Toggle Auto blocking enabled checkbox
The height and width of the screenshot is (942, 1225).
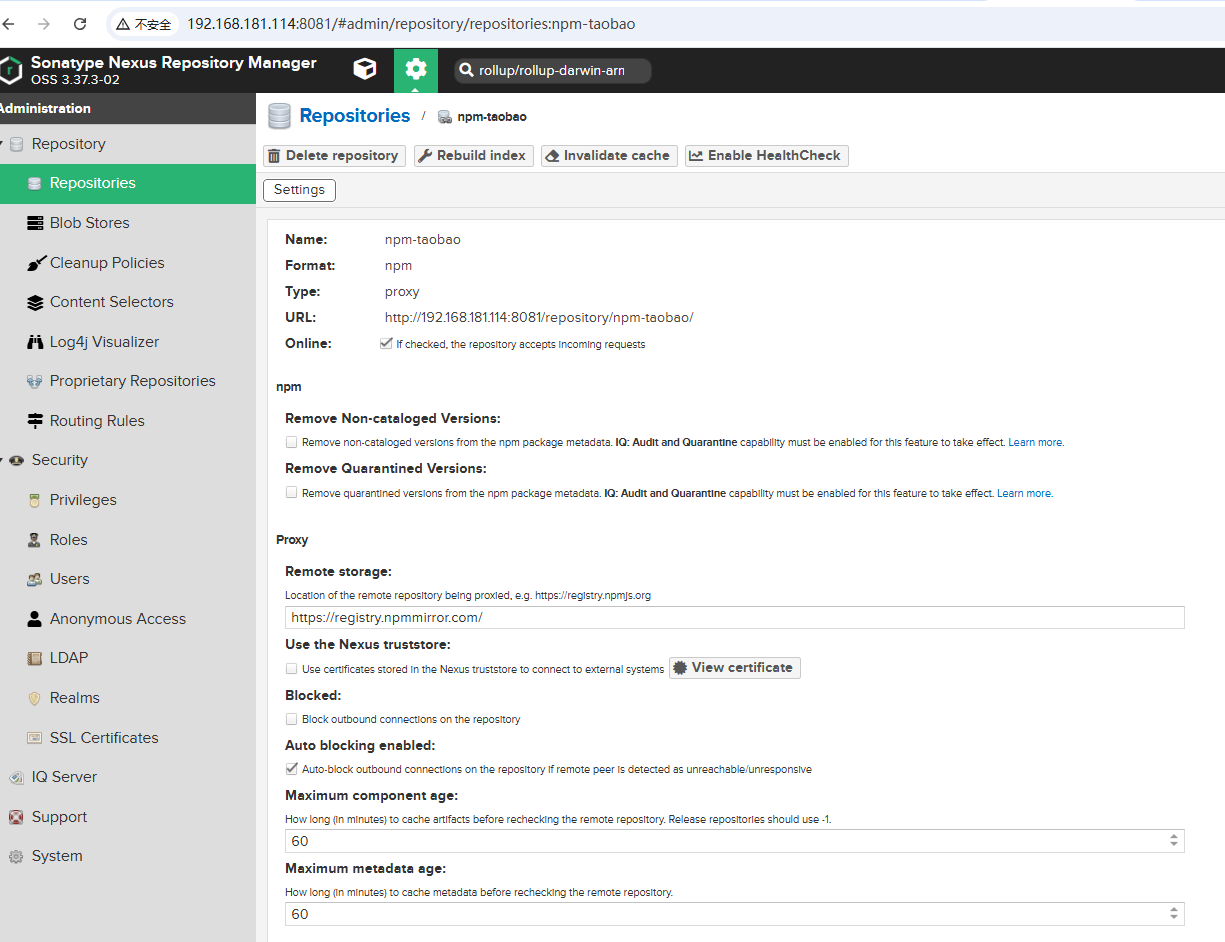[292, 769]
